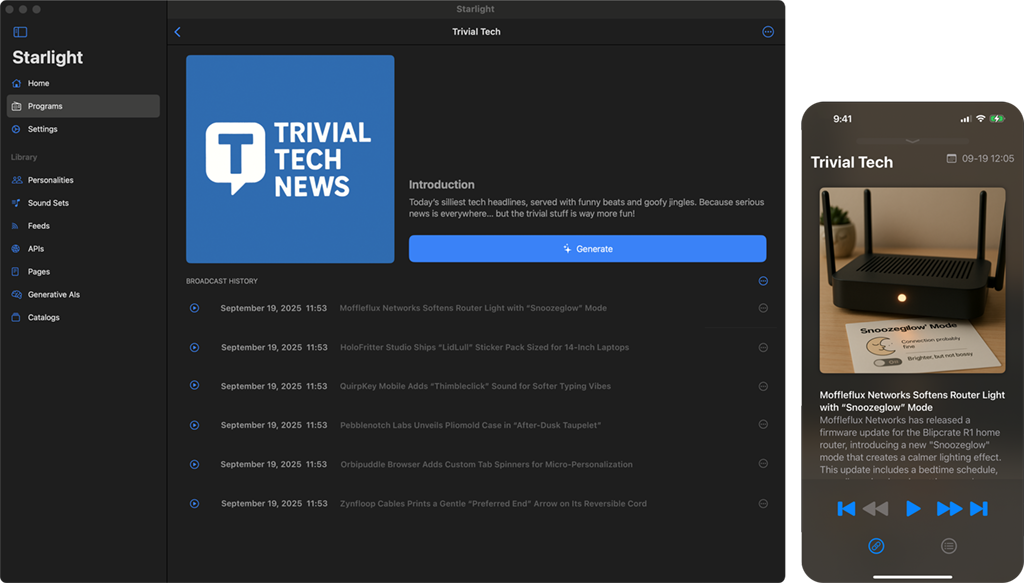
Task: Open the APIs library item
Action: 35,249
